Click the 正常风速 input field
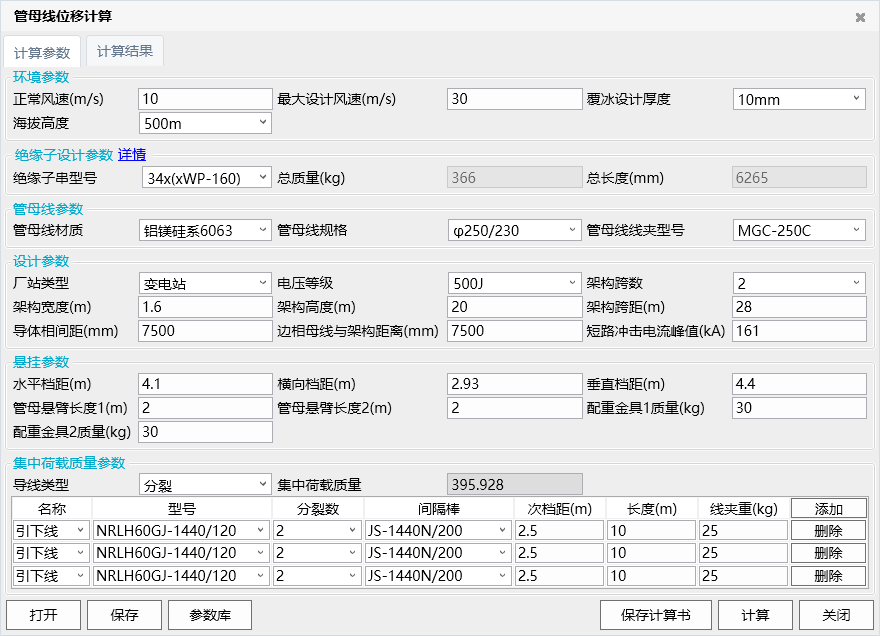 [x=205, y=99]
